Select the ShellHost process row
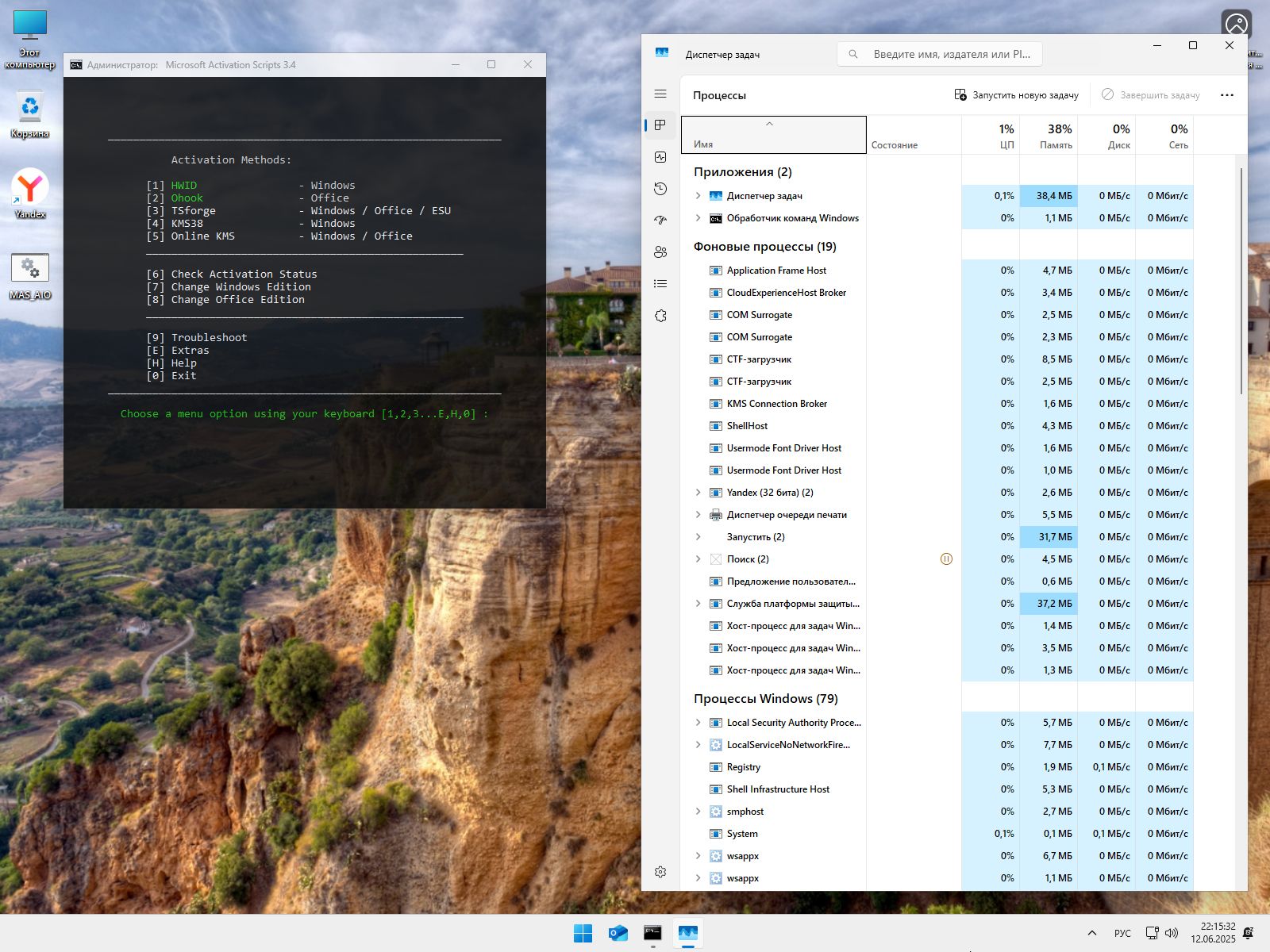Viewport: 1270px width, 952px height. coord(937,426)
